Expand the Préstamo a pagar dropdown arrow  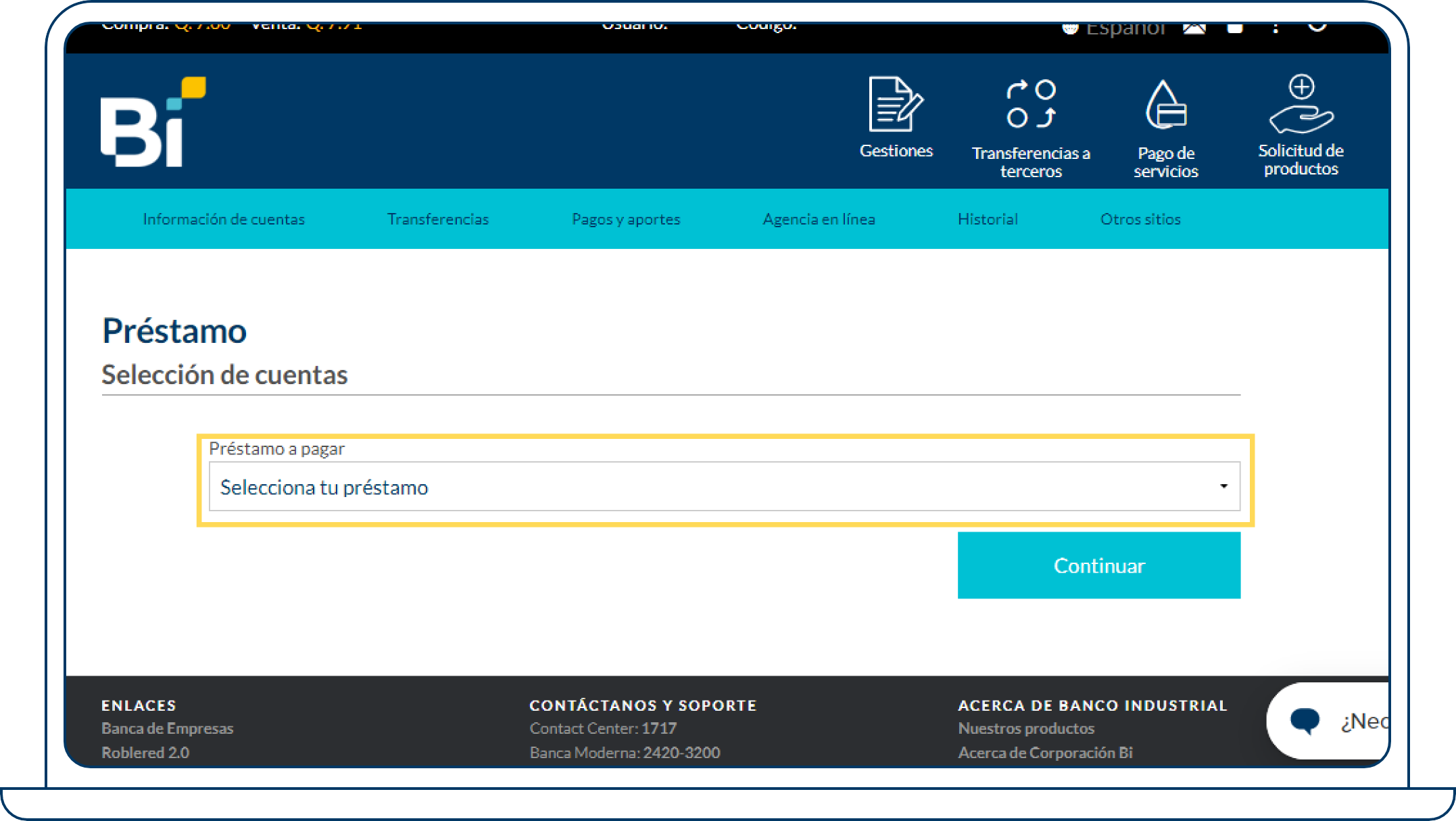click(1223, 486)
